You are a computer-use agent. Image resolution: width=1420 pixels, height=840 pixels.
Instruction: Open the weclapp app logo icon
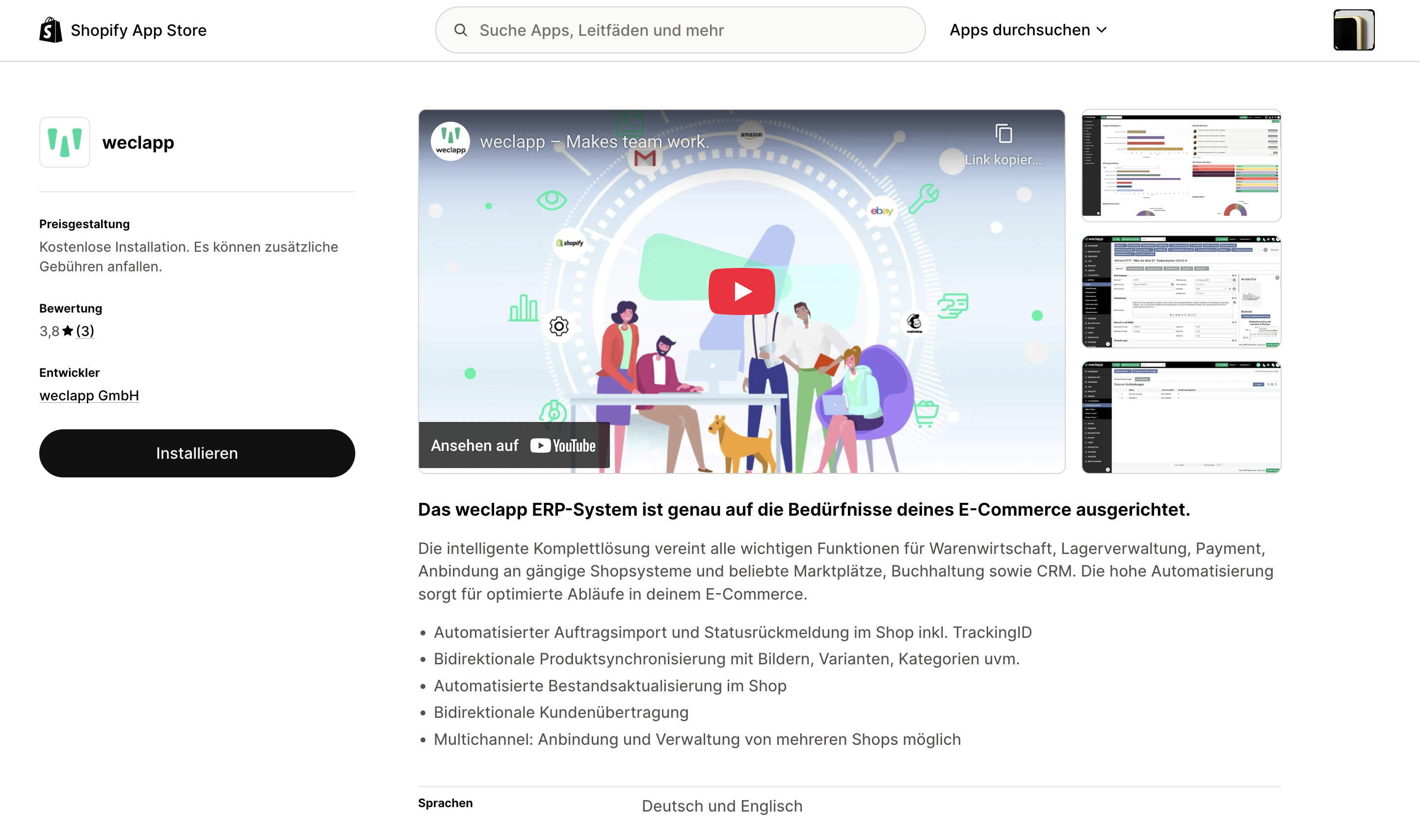(x=64, y=142)
